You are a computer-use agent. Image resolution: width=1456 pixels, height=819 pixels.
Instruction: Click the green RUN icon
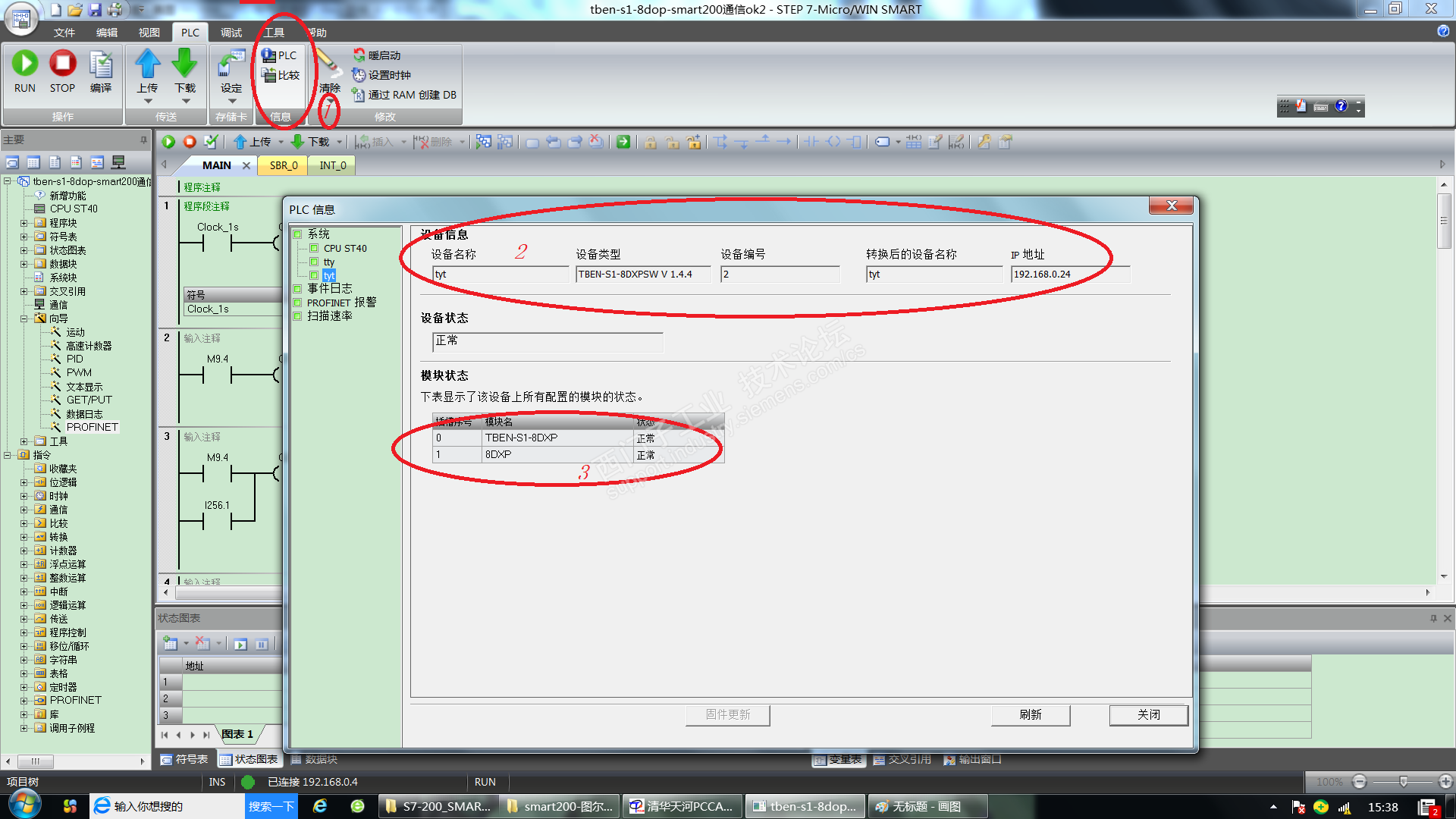pyautogui.click(x=25, y=64)
